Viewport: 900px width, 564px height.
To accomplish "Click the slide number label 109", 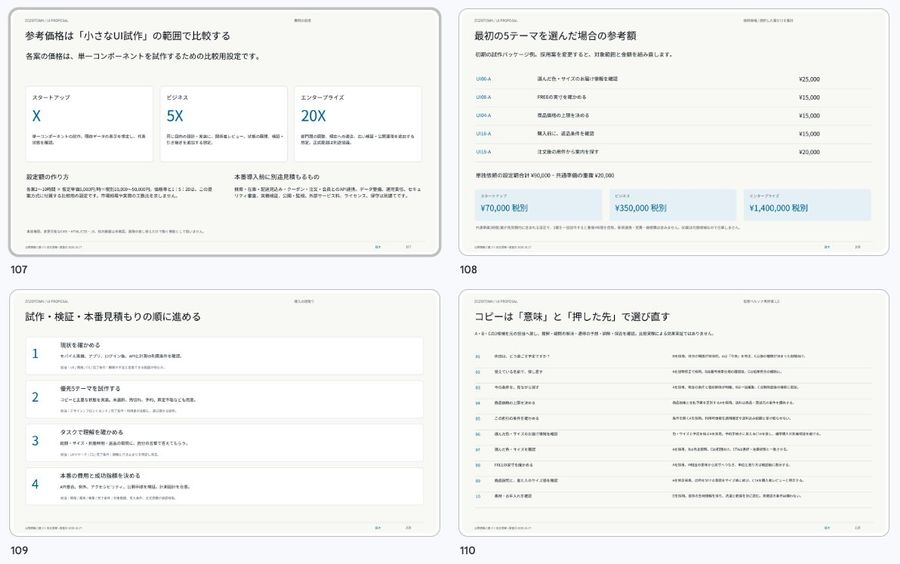I will pyautogui.click(x=19, y=550).
